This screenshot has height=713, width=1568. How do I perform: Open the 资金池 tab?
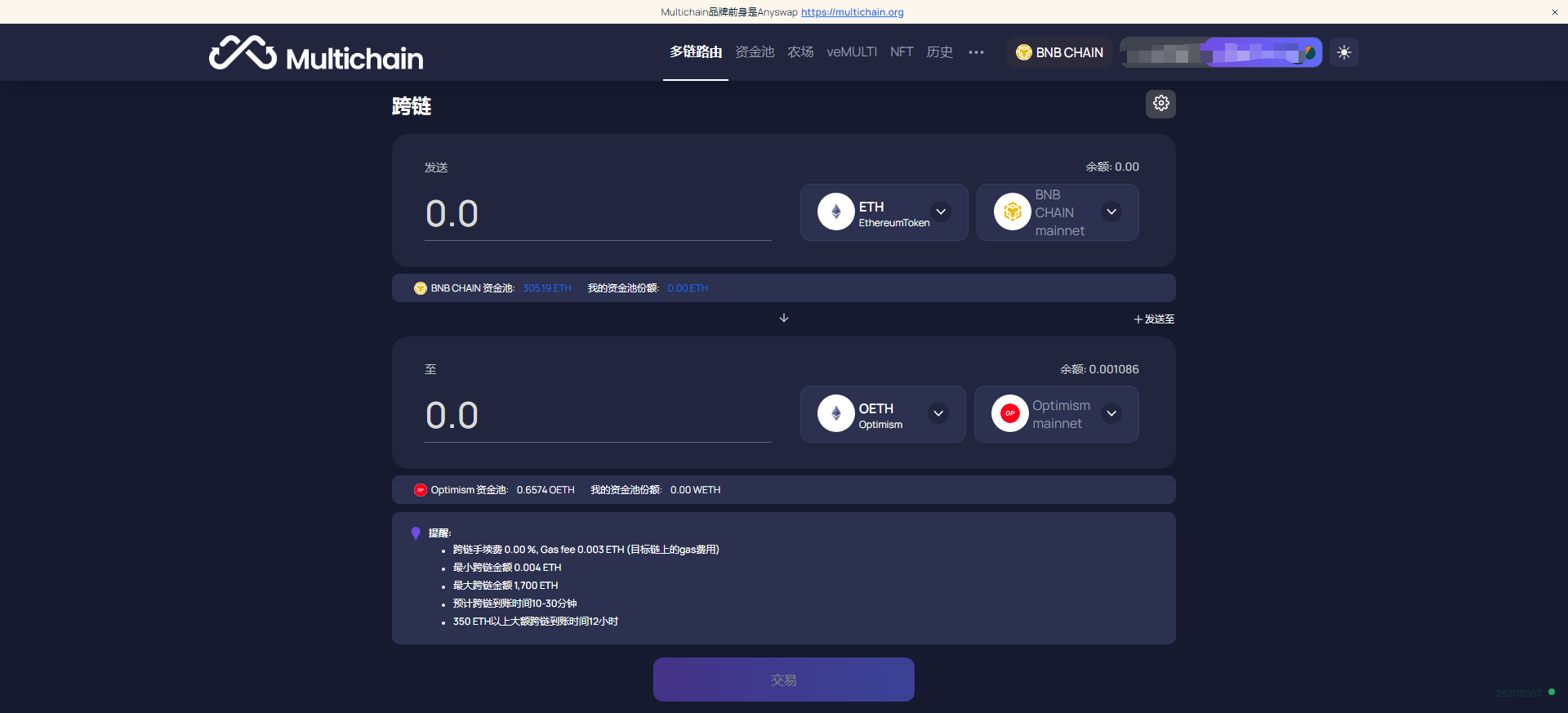point(755,52)
